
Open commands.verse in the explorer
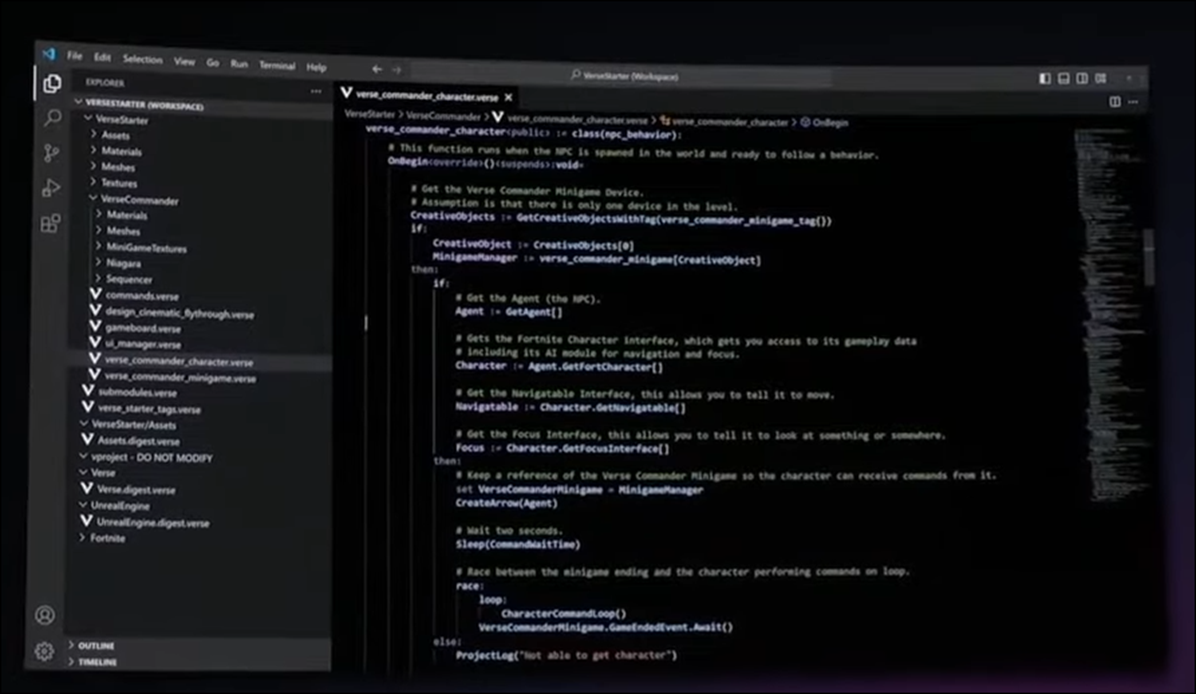pyautogui.click(x=142, y=296)
